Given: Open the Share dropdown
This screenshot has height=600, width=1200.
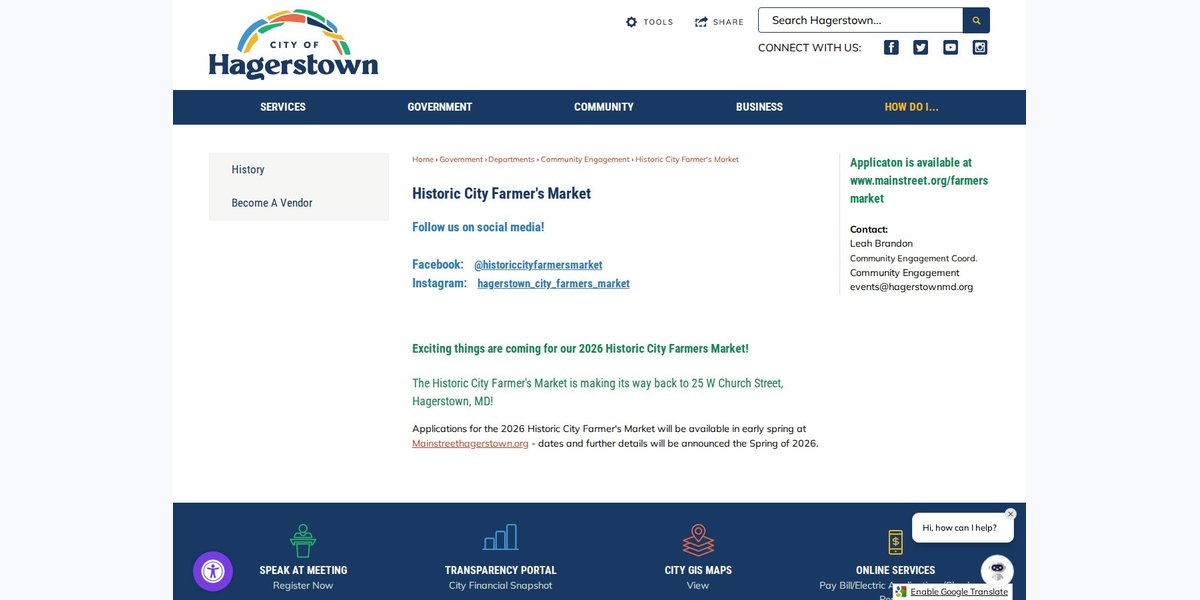Looking at the screenshot, I should [720, 22].
